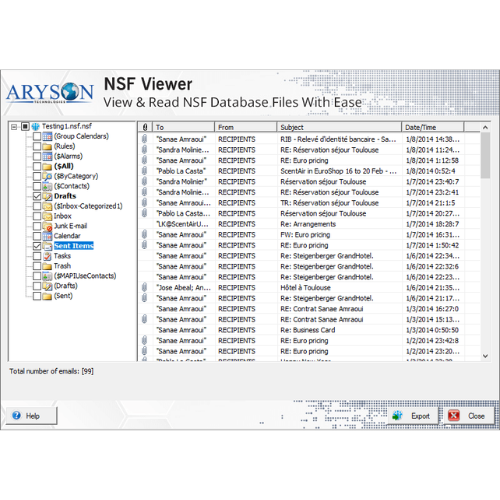Click attachment icon of ScentAir in EuroShop row

coord(144,171)
